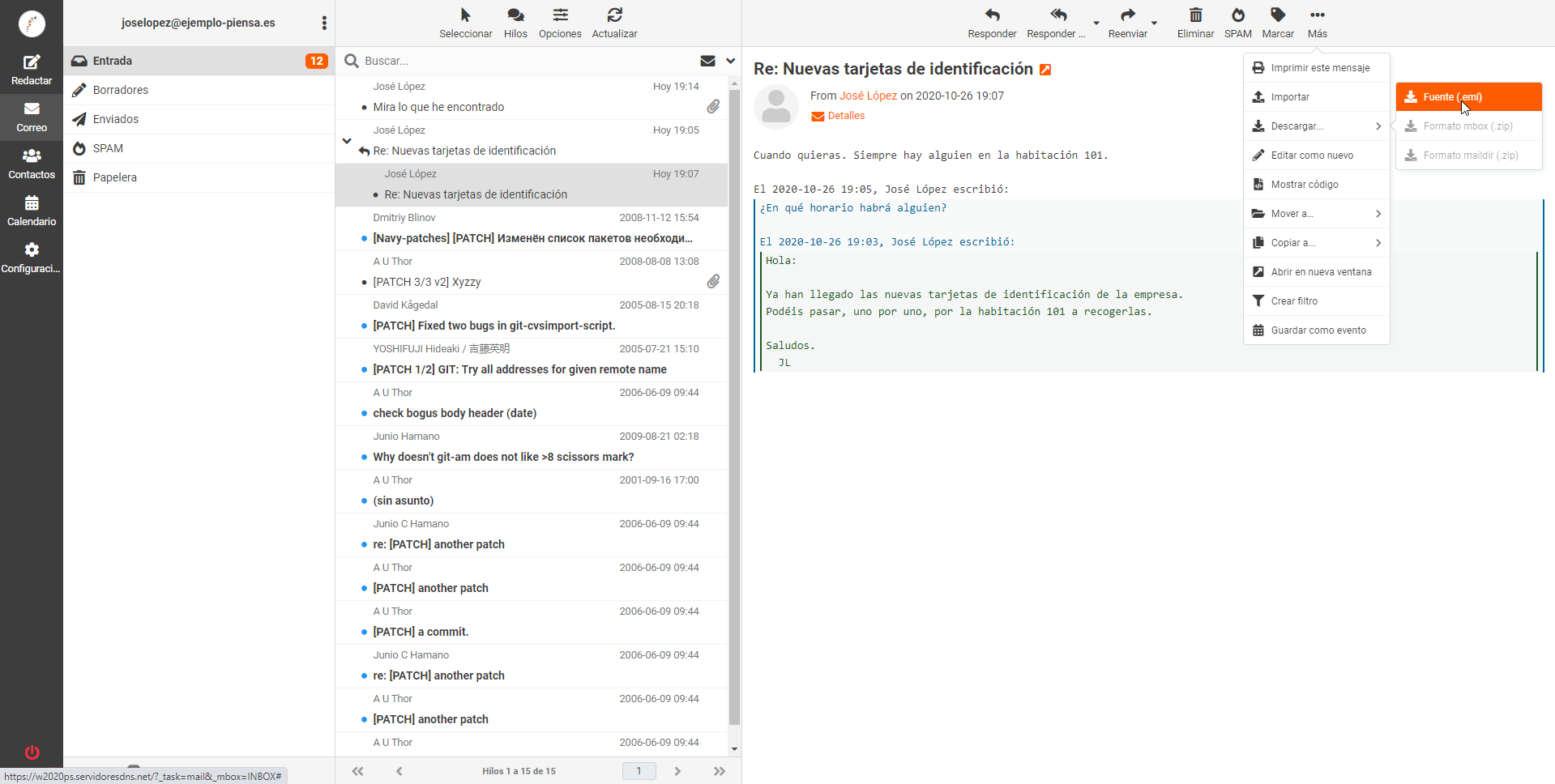Open the account three-dots menu
1555x784 pixels.
click(x=324, y=23)
